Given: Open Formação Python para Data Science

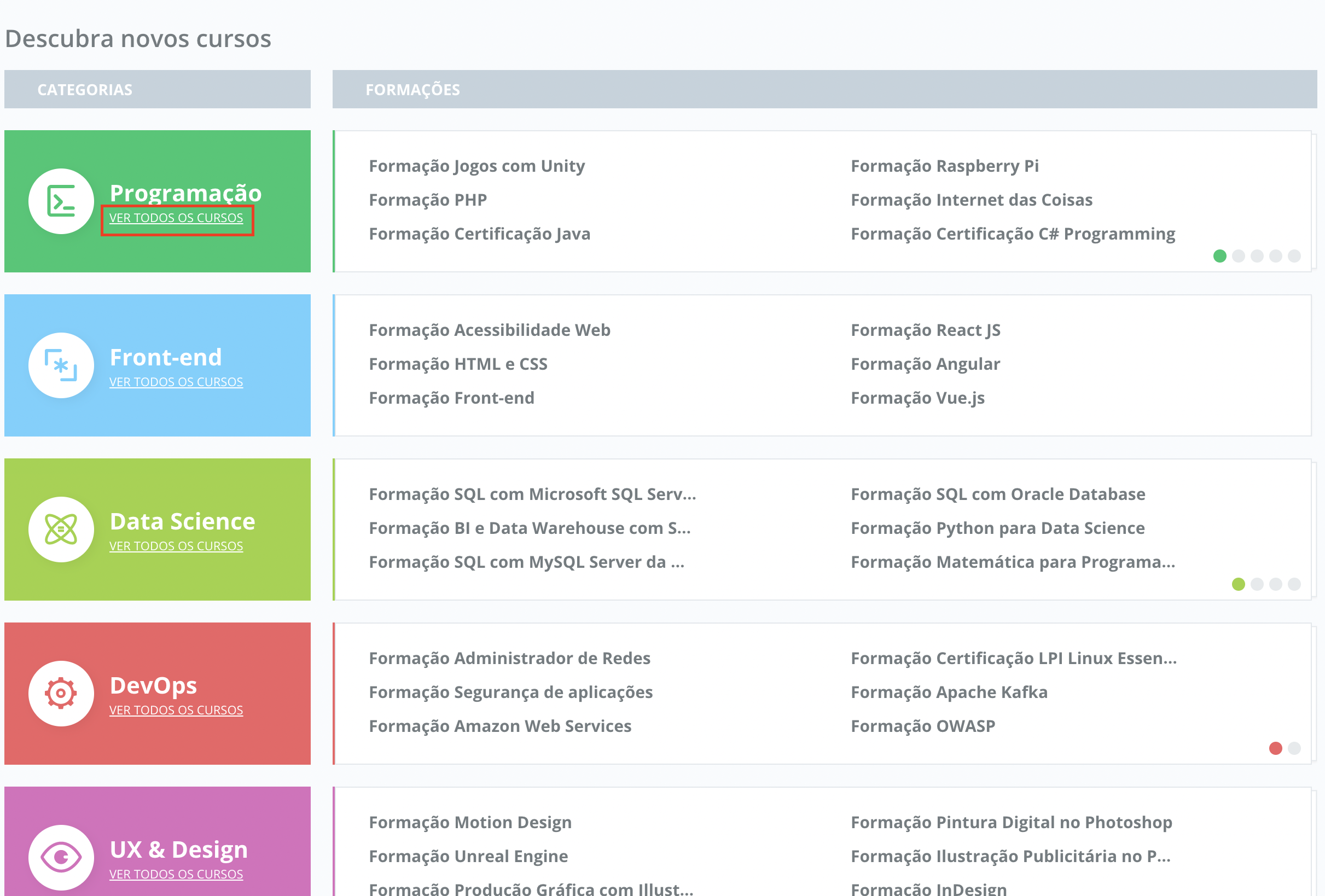Looking at the screenshot, I should point(998,528).
